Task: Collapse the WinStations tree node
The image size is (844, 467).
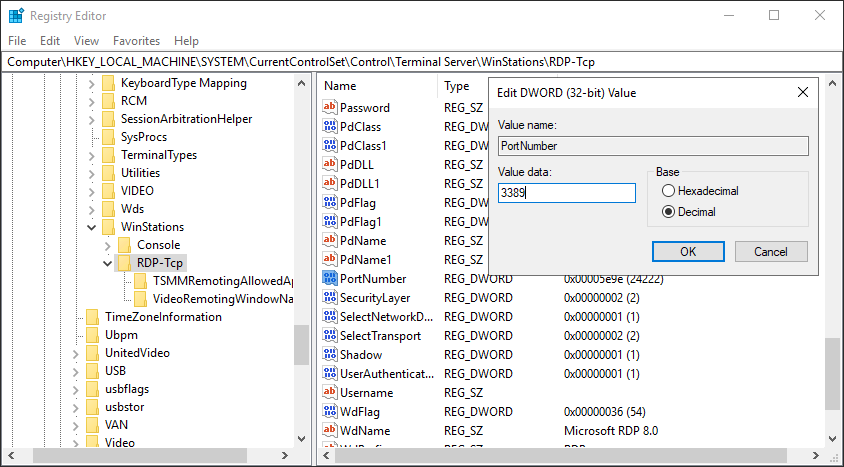Action: [92, 227]
